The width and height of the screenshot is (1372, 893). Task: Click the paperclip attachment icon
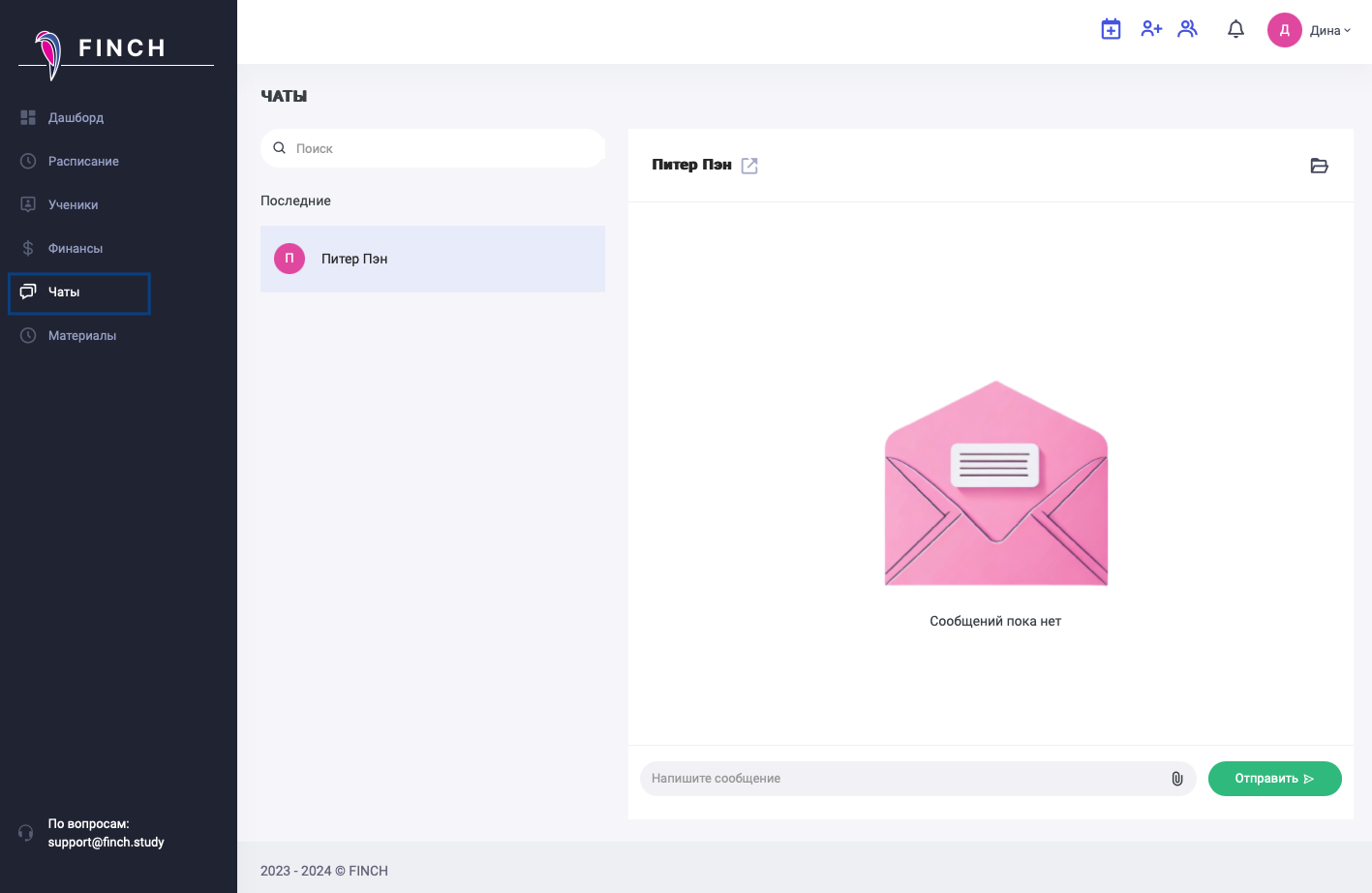1177,779
